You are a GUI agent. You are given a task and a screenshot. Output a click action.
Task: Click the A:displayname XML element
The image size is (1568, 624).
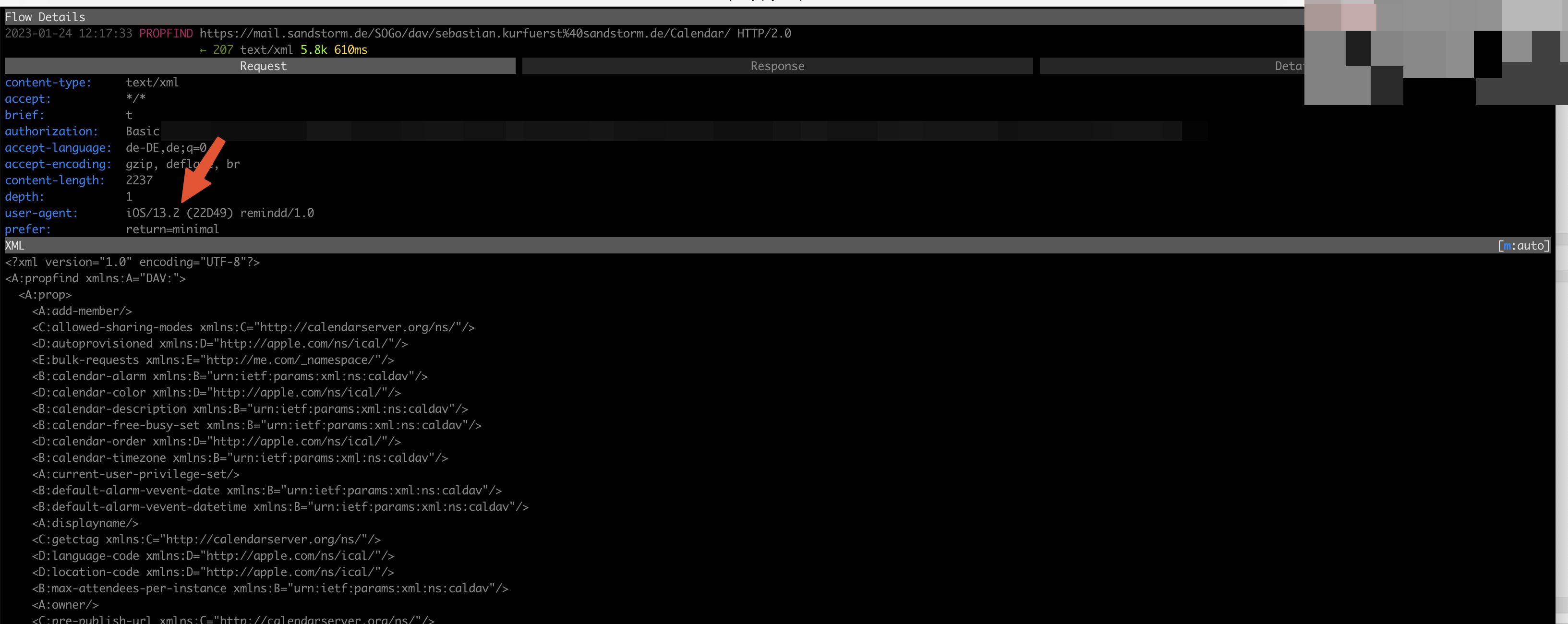click(85, 523)
